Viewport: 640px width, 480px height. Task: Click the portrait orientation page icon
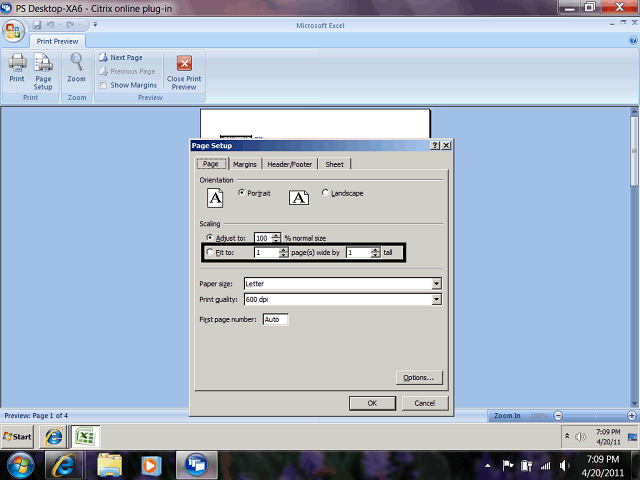215,198
